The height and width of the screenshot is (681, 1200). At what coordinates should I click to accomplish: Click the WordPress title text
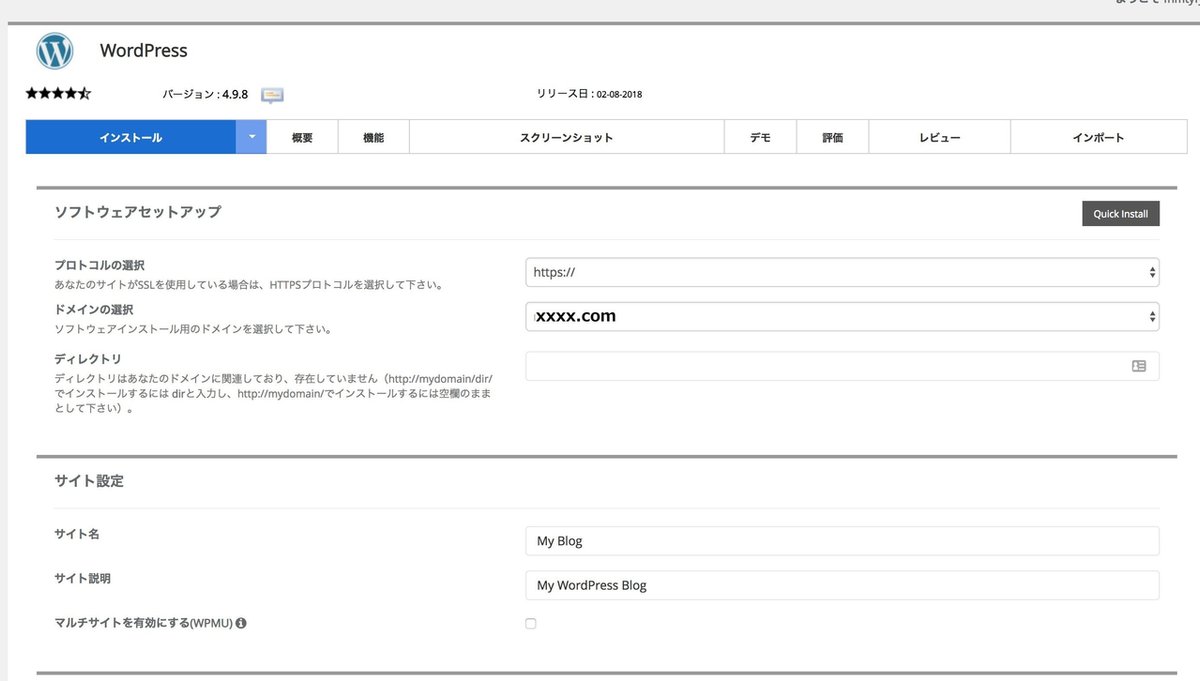[144, 50]
